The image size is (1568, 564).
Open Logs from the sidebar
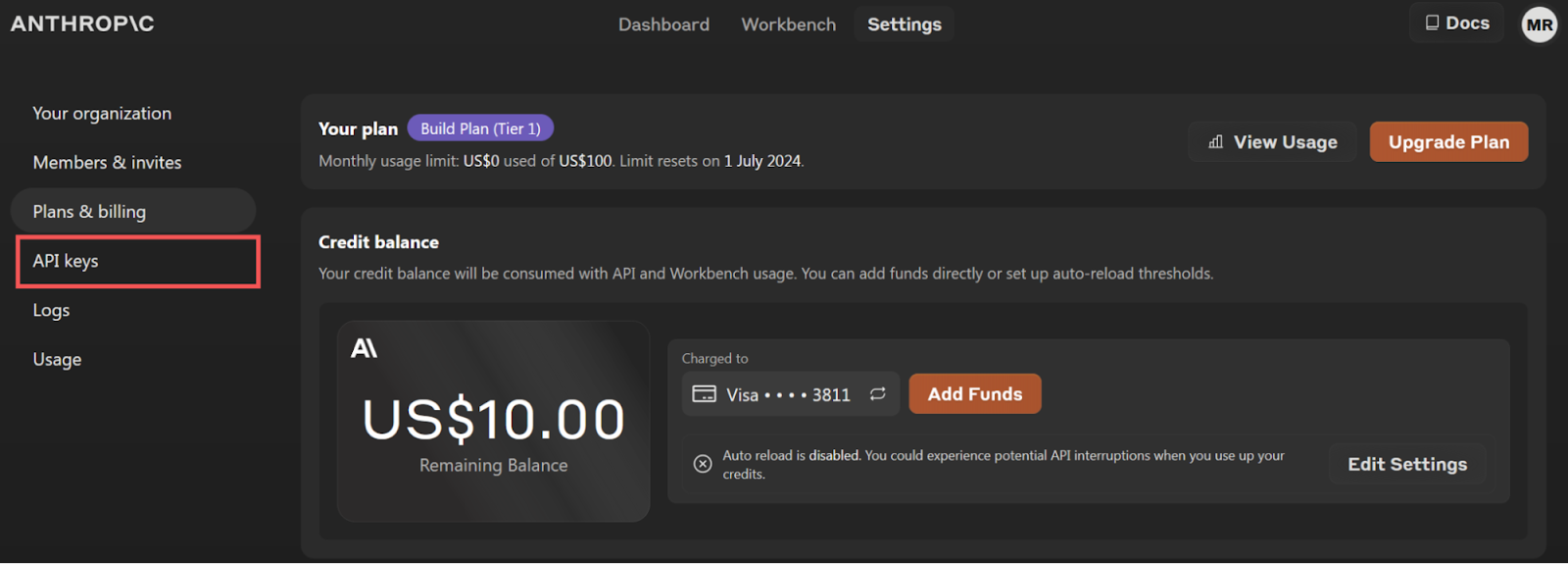51,310
